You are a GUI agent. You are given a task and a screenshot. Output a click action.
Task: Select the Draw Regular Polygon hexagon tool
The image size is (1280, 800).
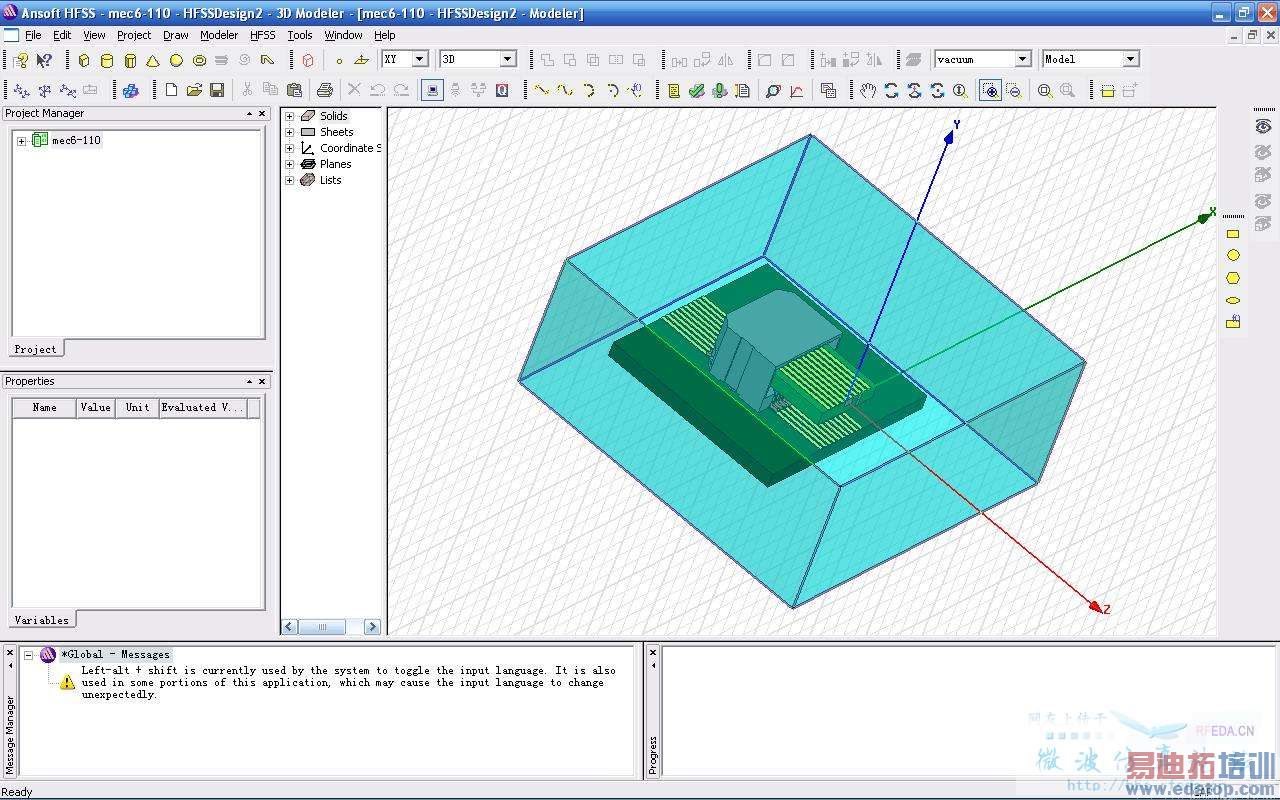(1233, 278)
